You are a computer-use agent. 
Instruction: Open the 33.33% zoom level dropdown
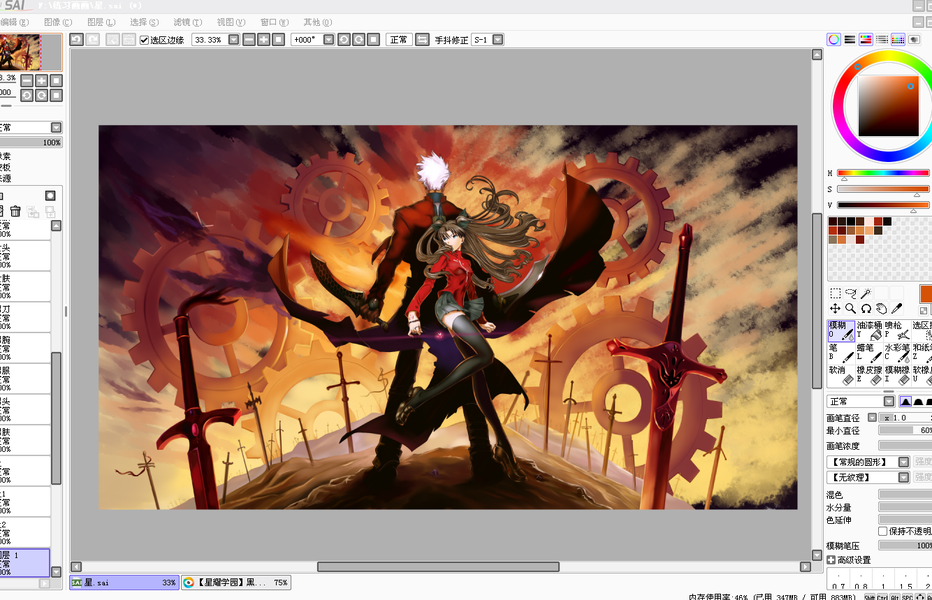[x=234, y=40]
